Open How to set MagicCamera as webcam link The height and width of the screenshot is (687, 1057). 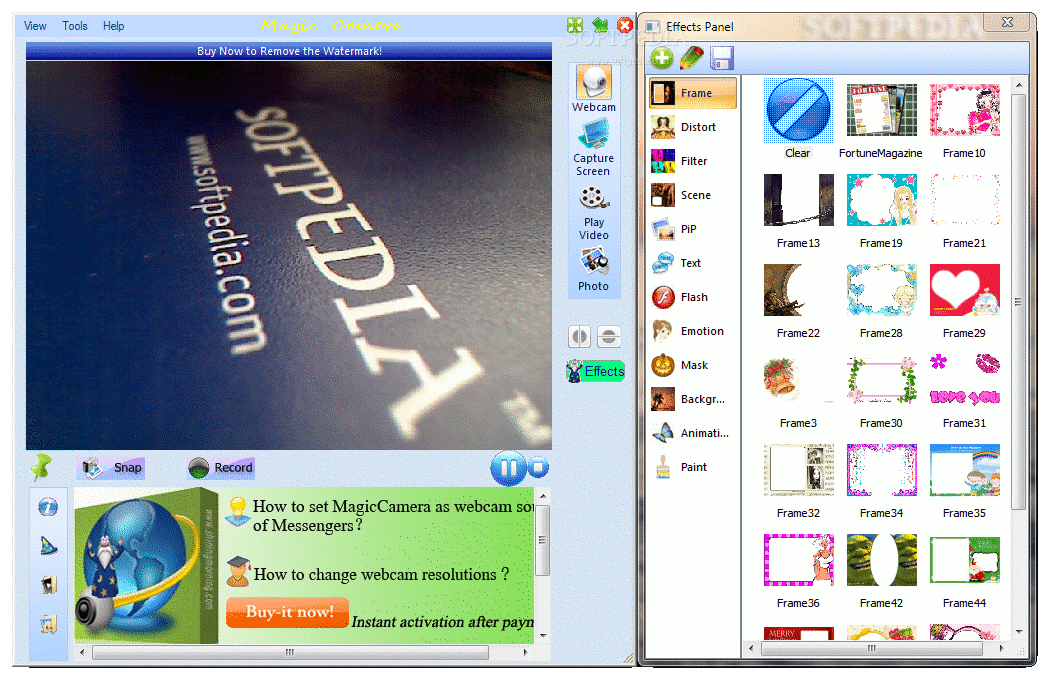pyautogui.click(x=394, y=516)
